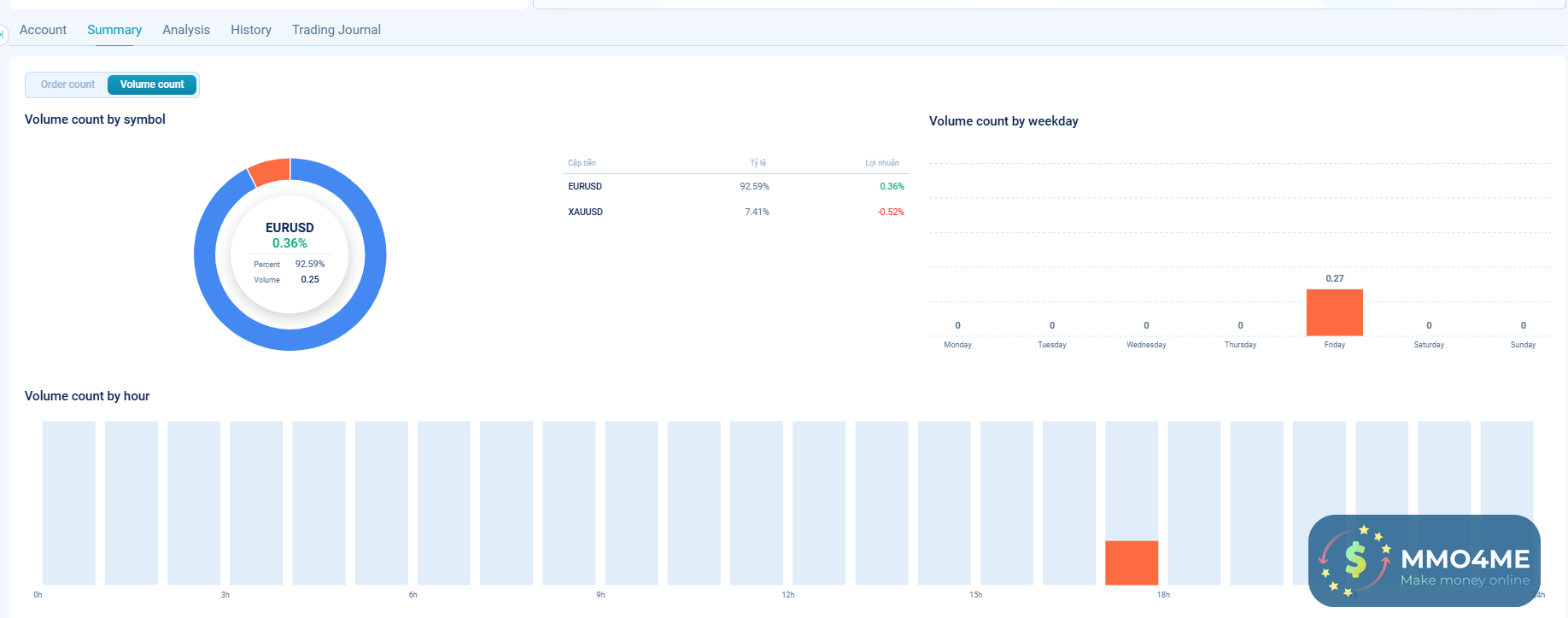Click the 0.27 value above Friday bar
The height and width of the screenshot is (618, 1568).
tap(1335, 278)
